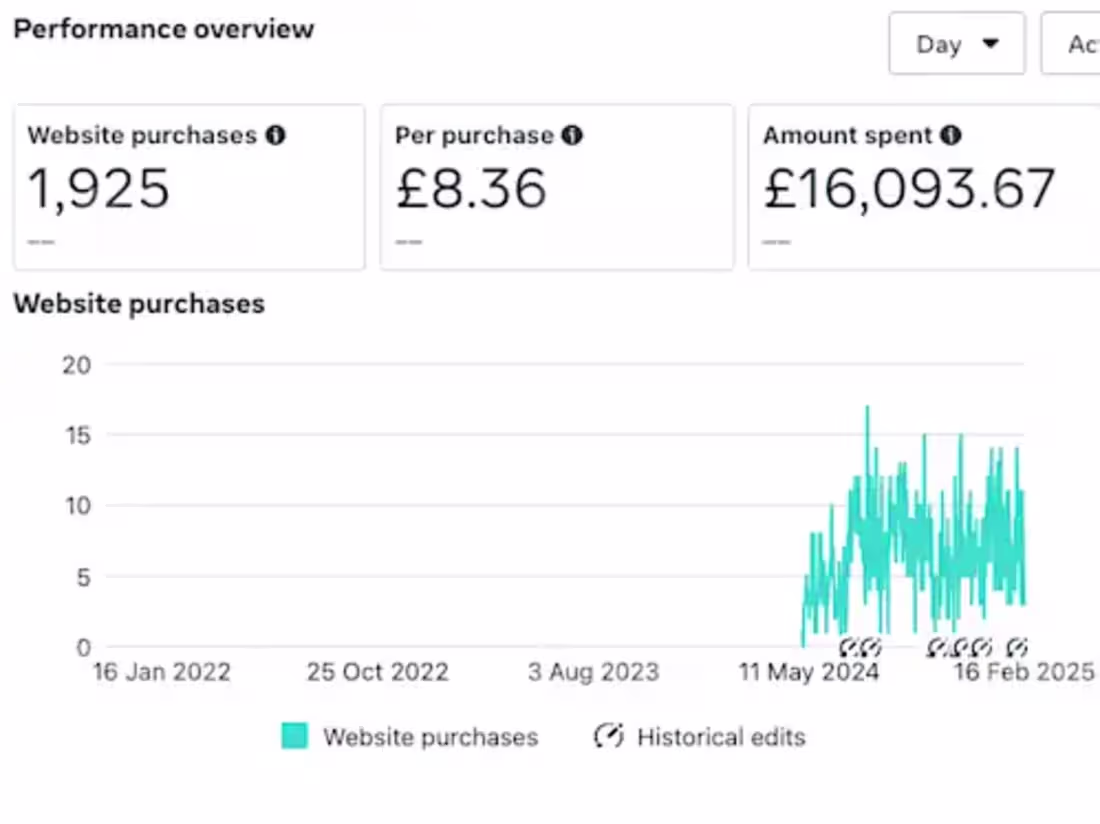1100x824 pixels.
Task: Open info tooltip for Website purchases metric
Action: 276,135
